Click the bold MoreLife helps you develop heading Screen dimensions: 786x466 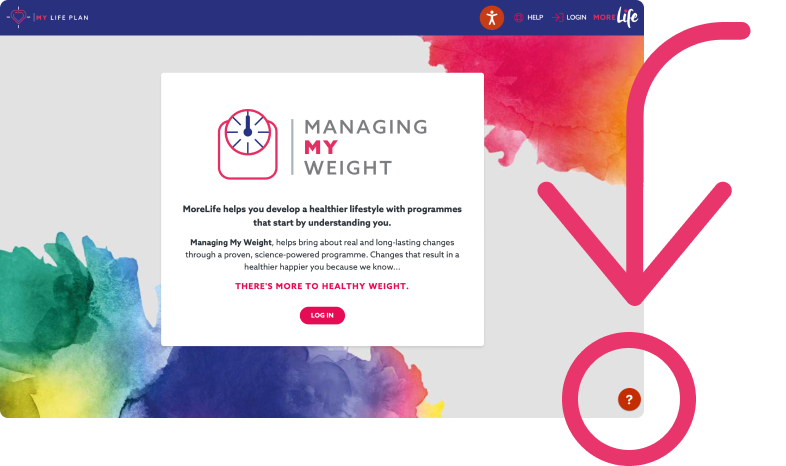pyautogui.click(x=322, y=215)
